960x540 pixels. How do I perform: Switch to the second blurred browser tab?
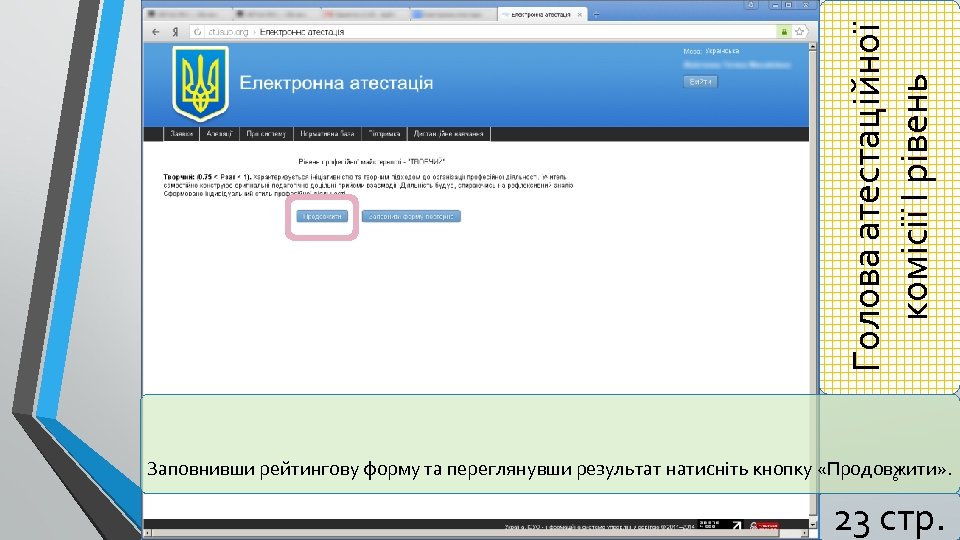tap(276, 14)
